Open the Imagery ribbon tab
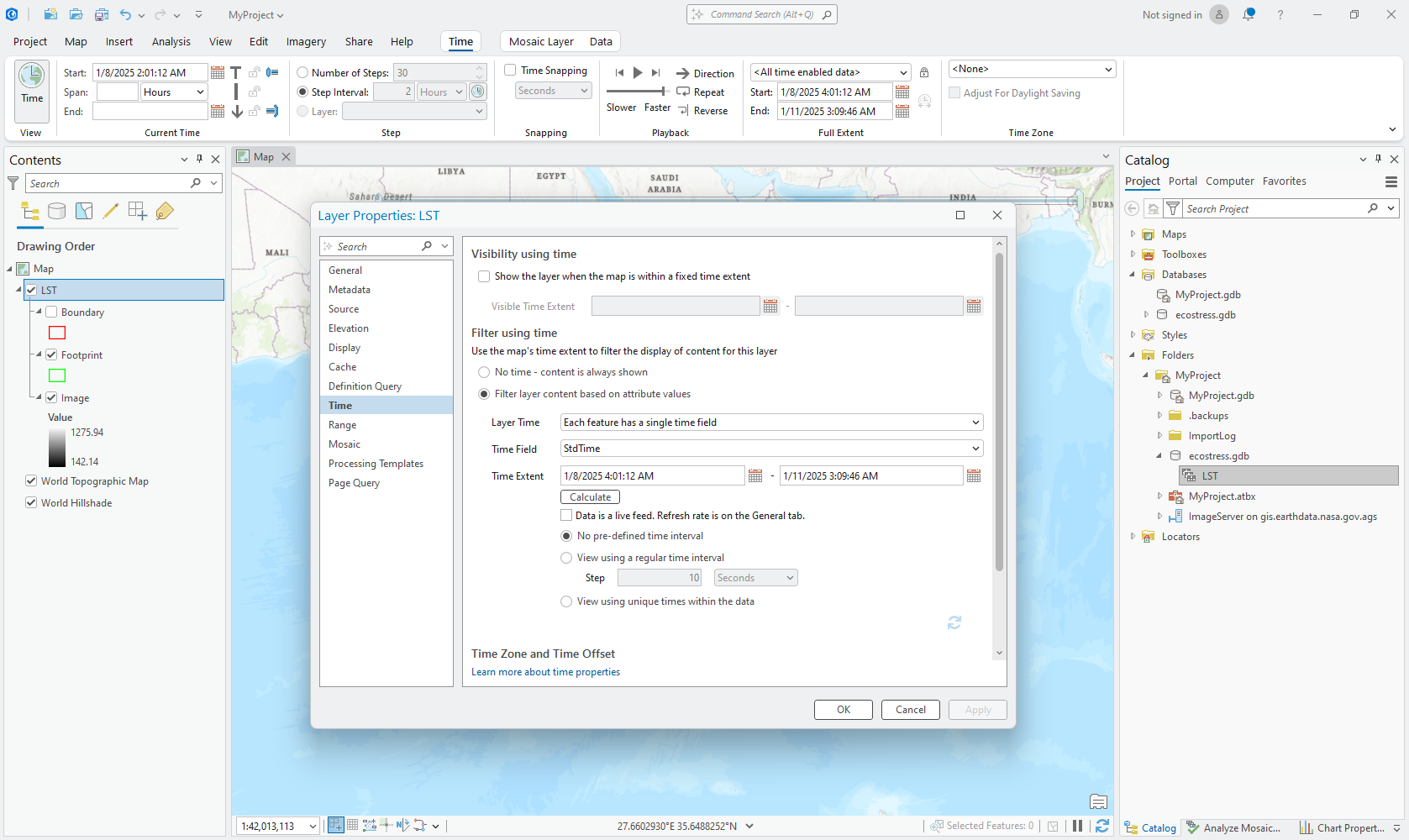This screenshot has height=840, width=1409. [306, 41]
